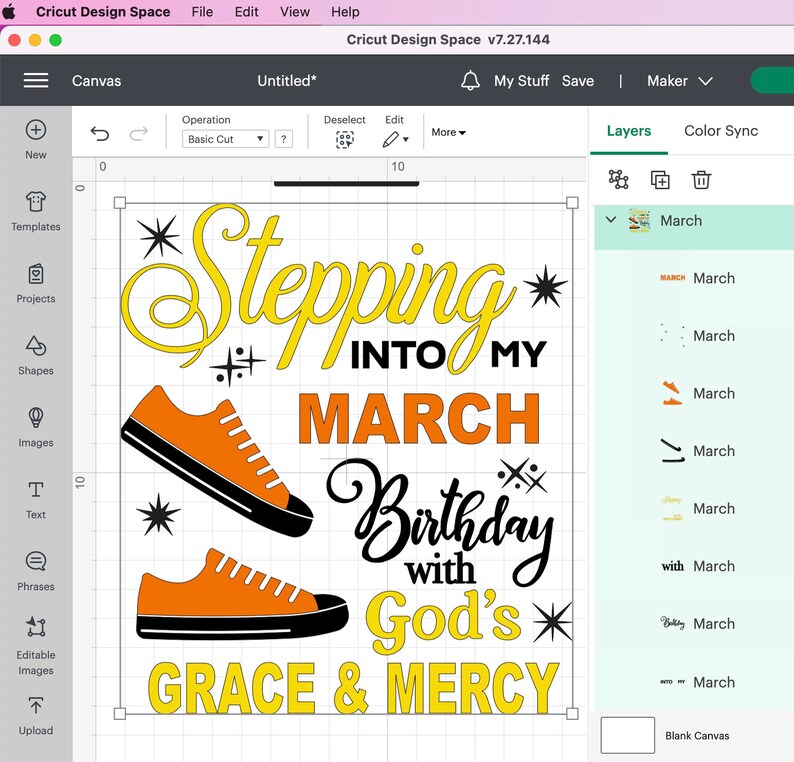The image size is (794, 762).
Task: Click the bottom-right selection handle
Action: tap(572, 713)
